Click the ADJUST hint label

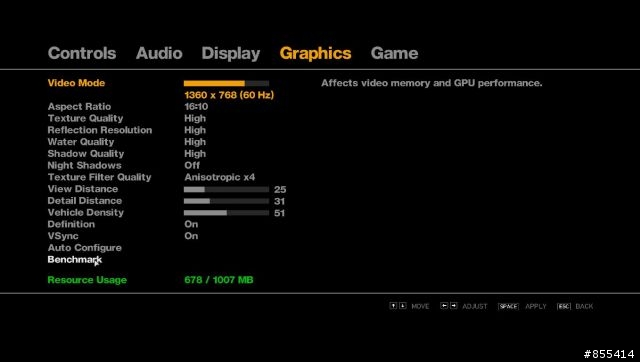[x=475, y=306]
